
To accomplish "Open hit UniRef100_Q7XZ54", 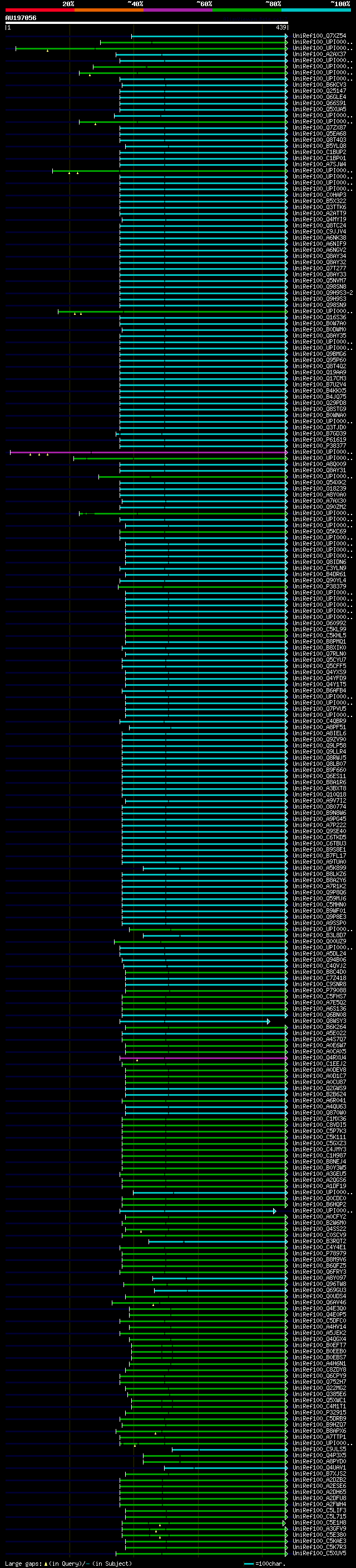I will click(319, 36).
